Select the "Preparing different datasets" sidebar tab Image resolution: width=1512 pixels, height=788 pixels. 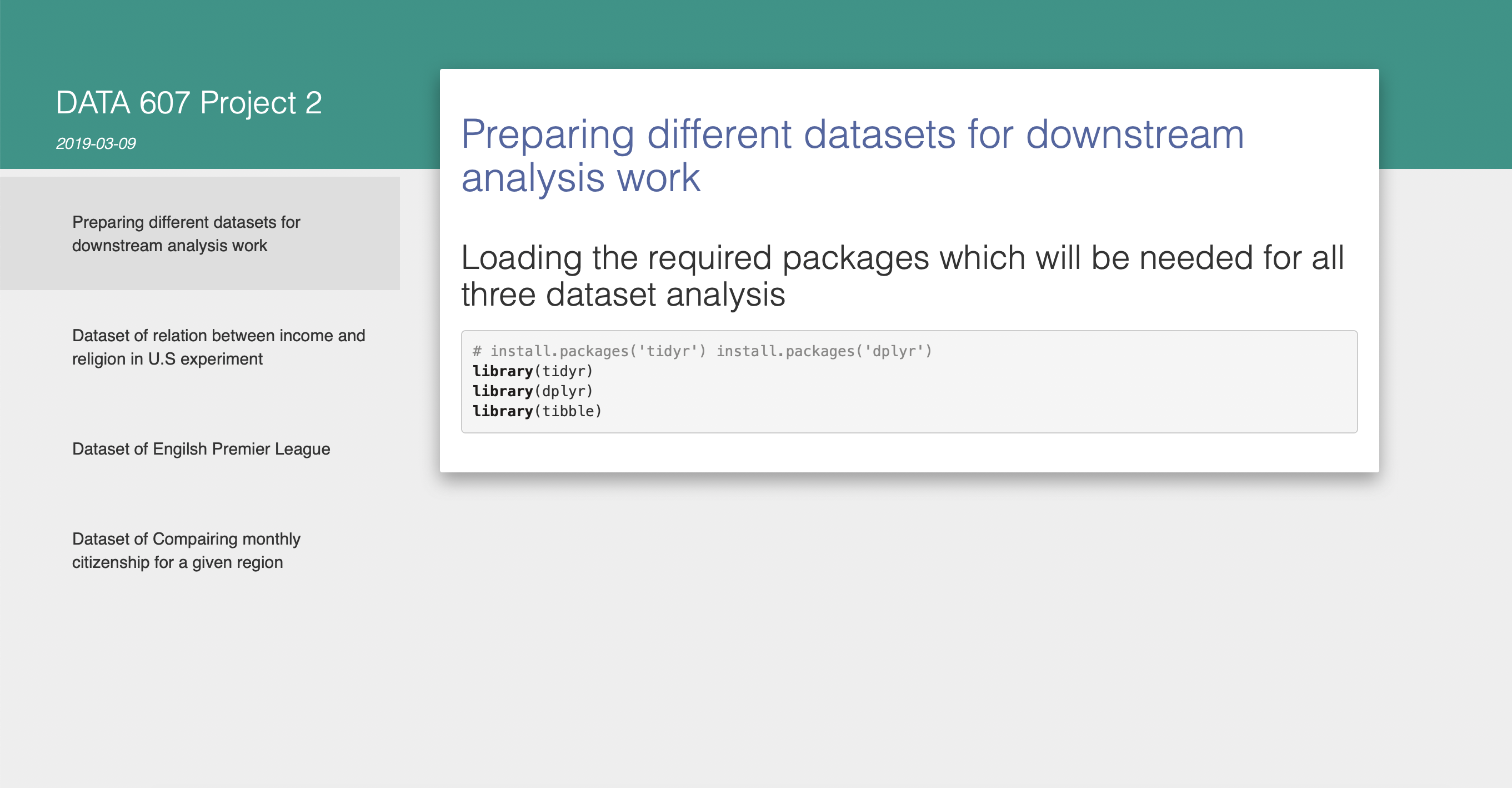(186, 233)
